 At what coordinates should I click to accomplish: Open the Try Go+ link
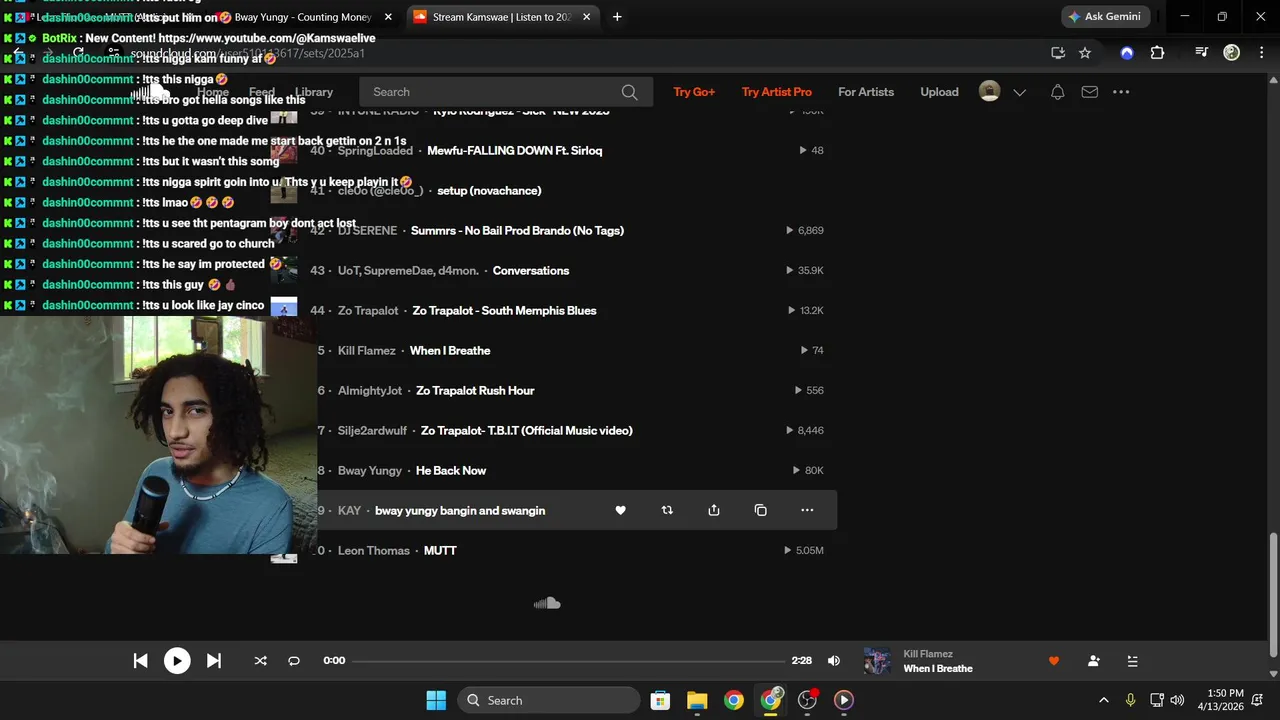point(694,92)
